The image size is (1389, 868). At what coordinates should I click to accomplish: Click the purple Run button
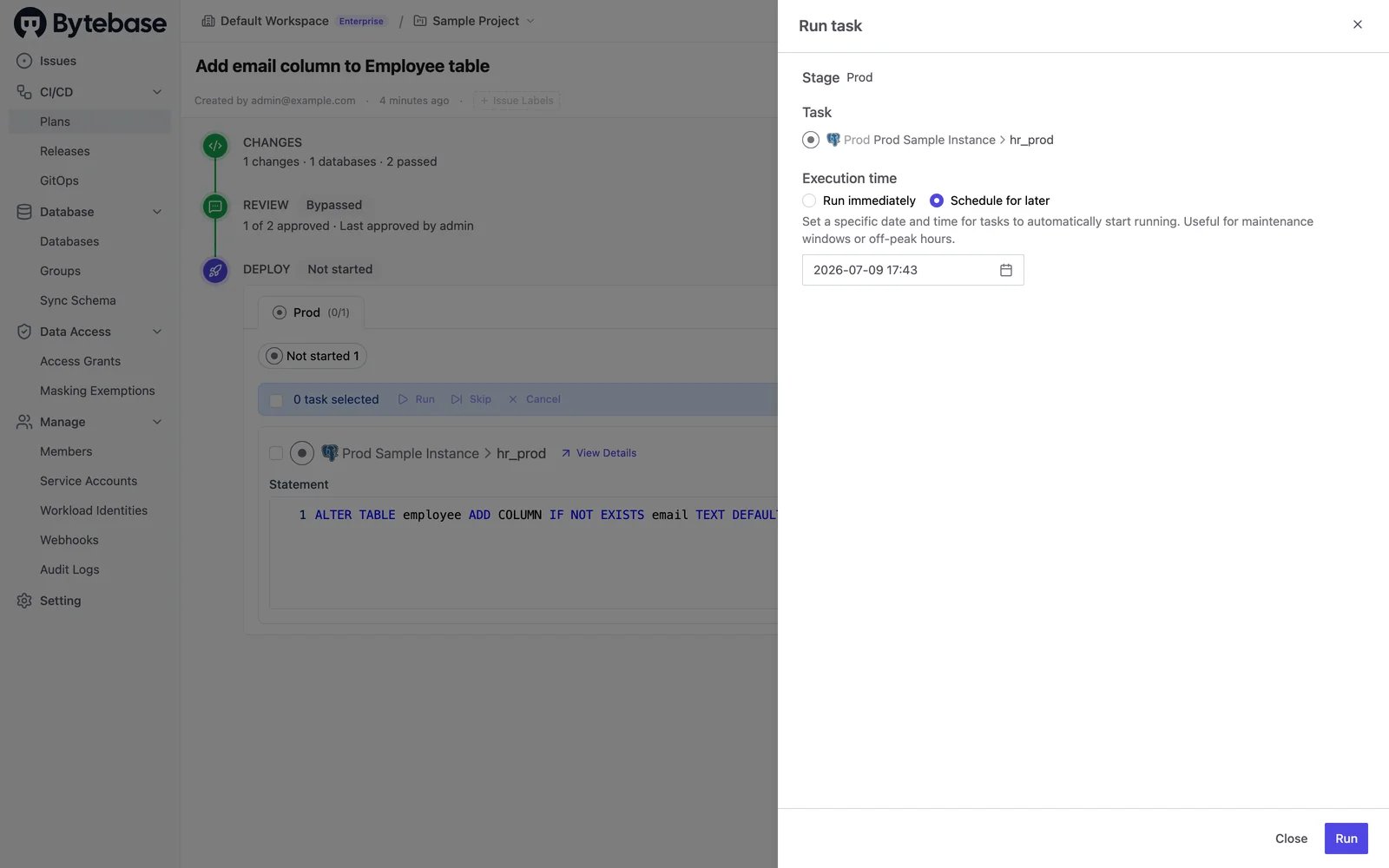point(1346,838)
